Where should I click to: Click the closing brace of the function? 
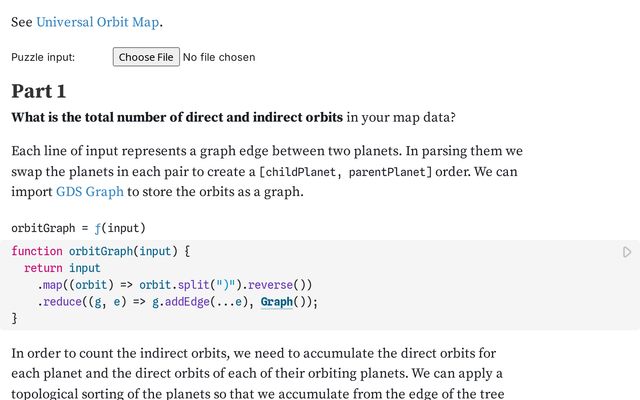pos(15,318)
